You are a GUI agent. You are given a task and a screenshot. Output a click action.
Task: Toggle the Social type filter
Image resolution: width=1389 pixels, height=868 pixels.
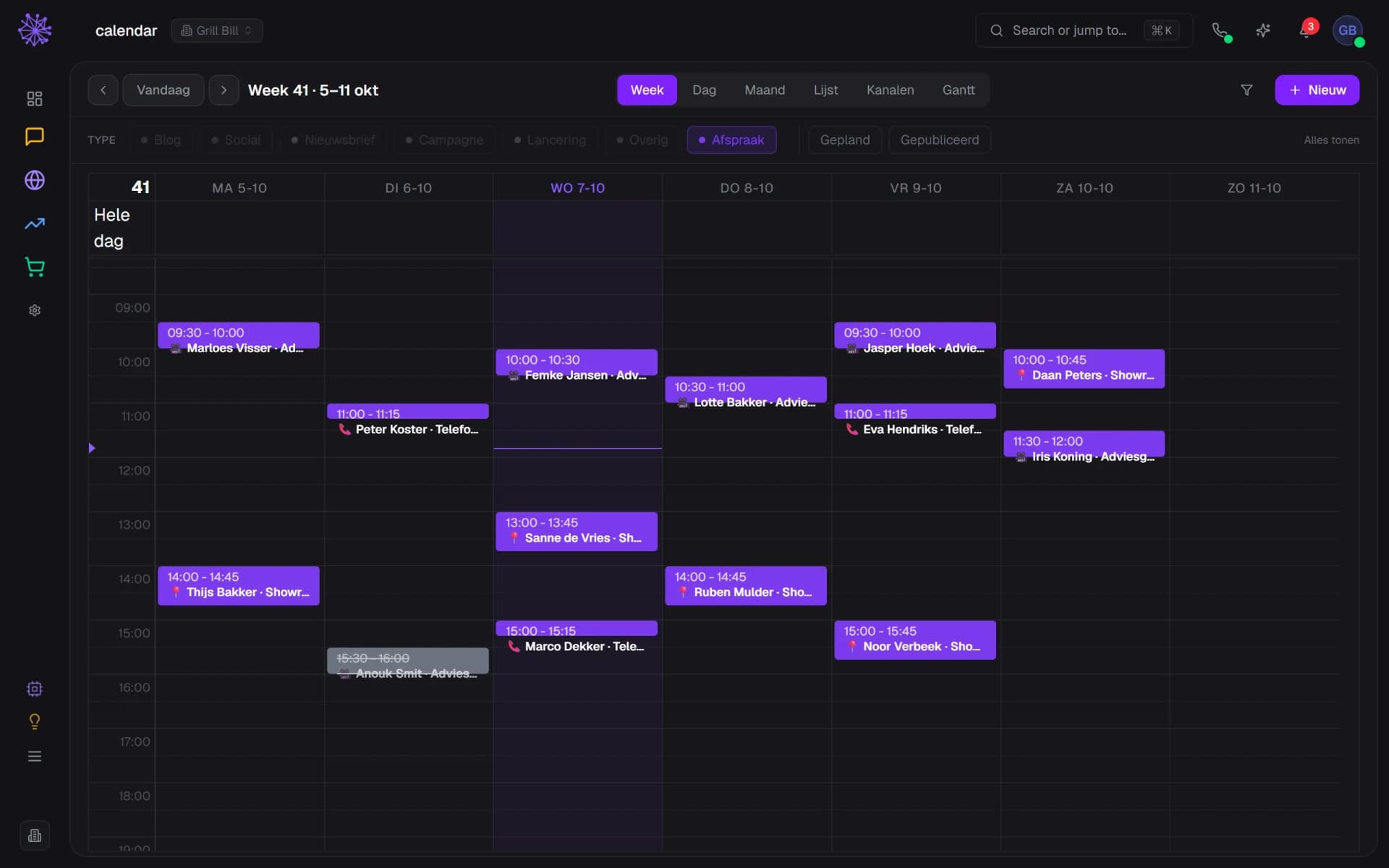click(x=237, y=140)
